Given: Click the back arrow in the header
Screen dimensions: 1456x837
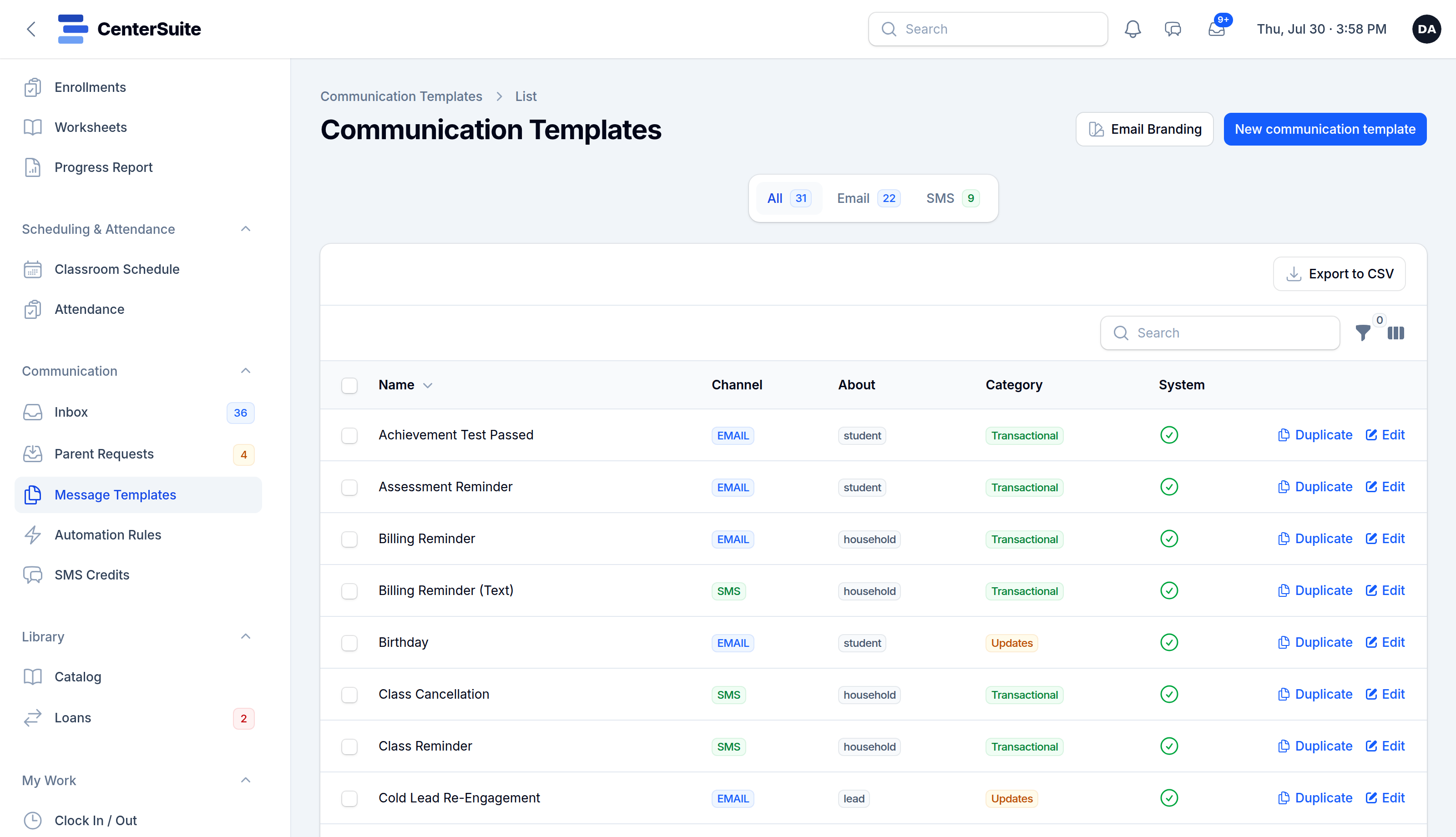Looking at the screenshot, I should (31, 29).
